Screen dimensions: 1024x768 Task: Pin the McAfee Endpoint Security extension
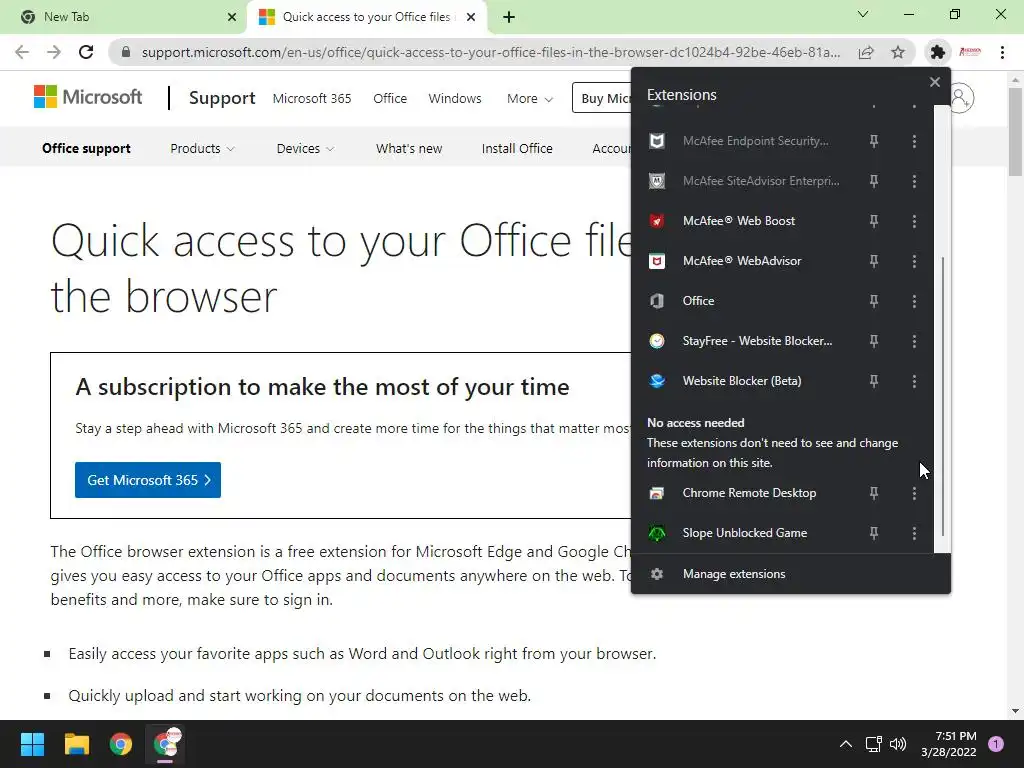pos(873,141)
